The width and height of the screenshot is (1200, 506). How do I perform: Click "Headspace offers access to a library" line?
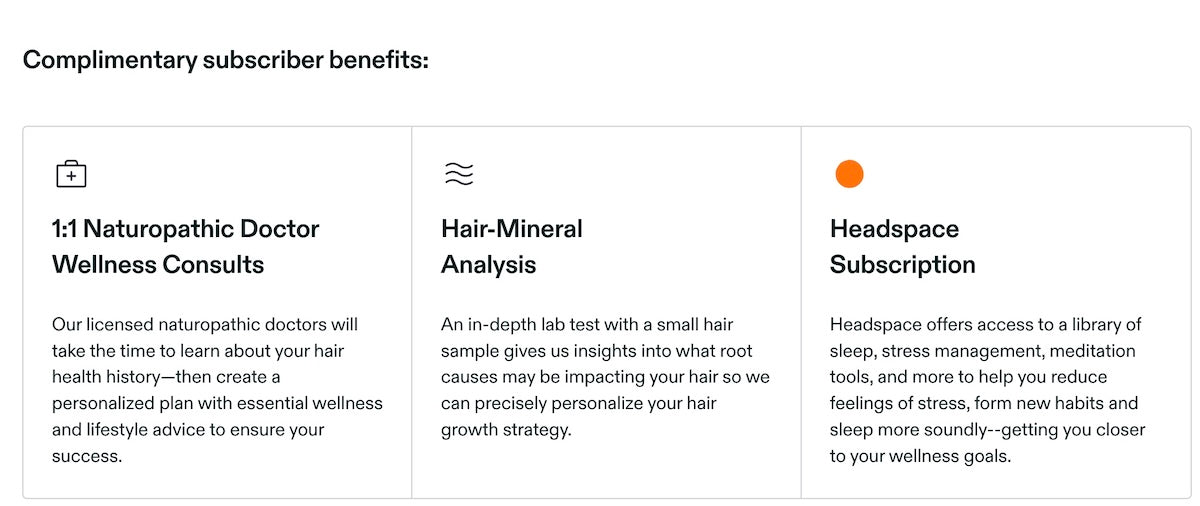click(x=985, y=325)
